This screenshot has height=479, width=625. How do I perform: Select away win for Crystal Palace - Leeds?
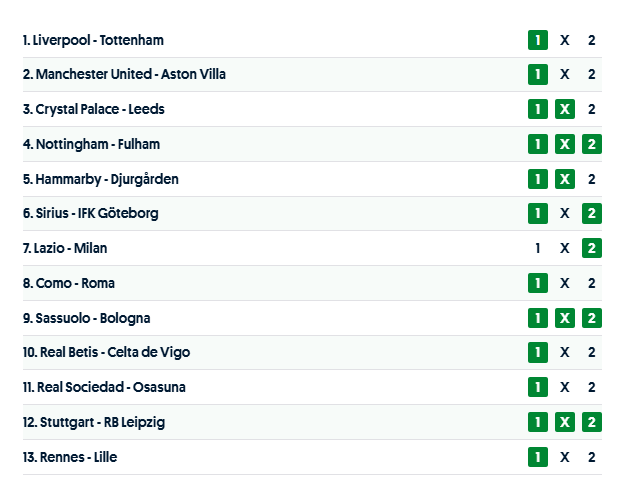coord(592,110)
